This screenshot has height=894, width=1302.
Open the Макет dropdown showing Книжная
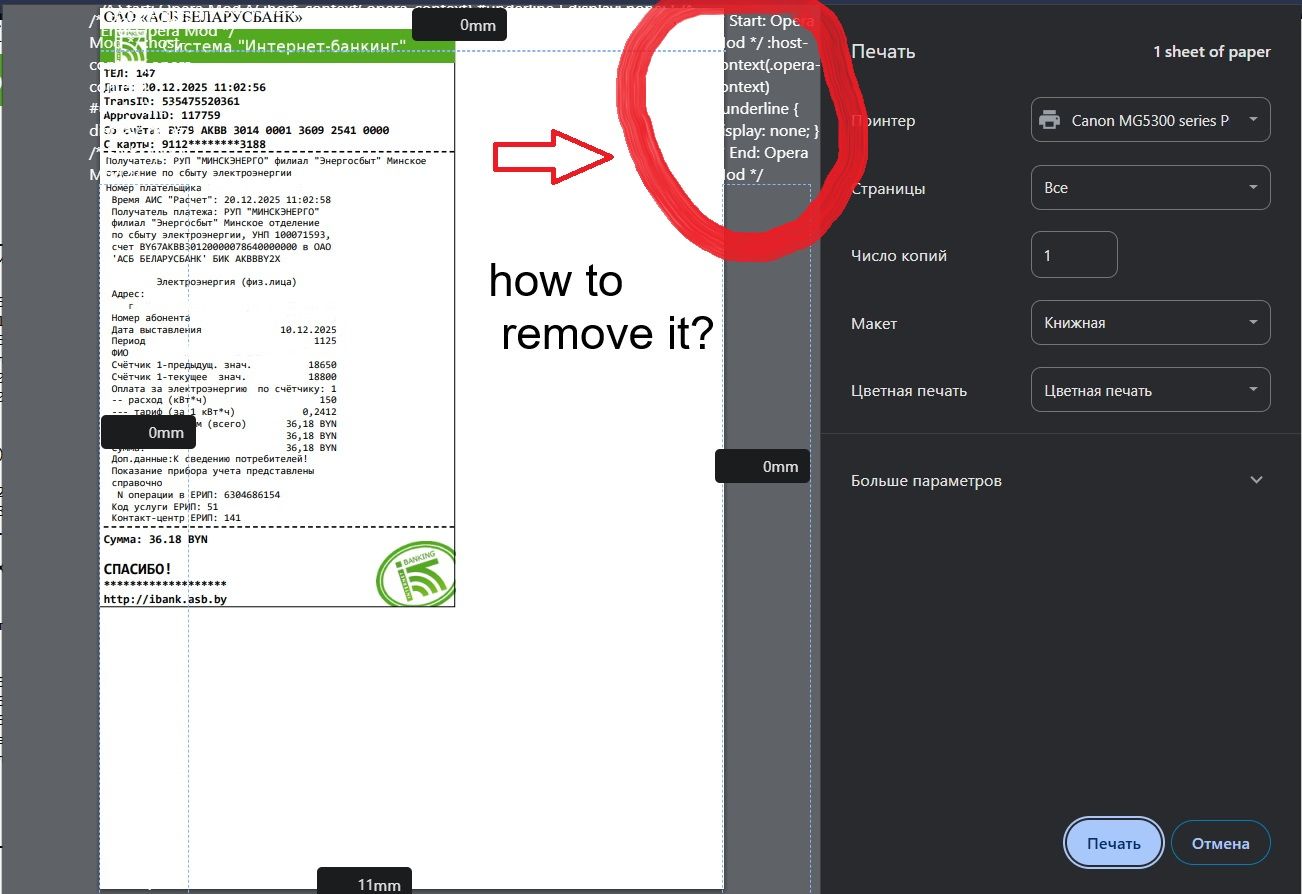[1150, 323]
